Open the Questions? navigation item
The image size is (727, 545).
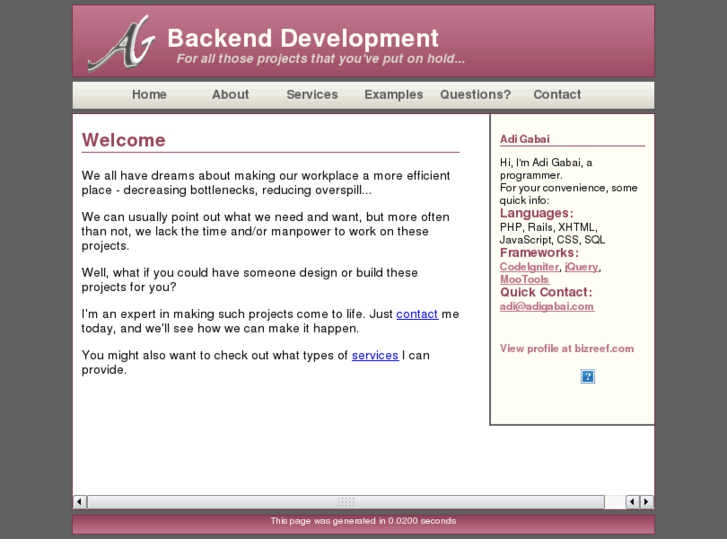tap(475, 95)
